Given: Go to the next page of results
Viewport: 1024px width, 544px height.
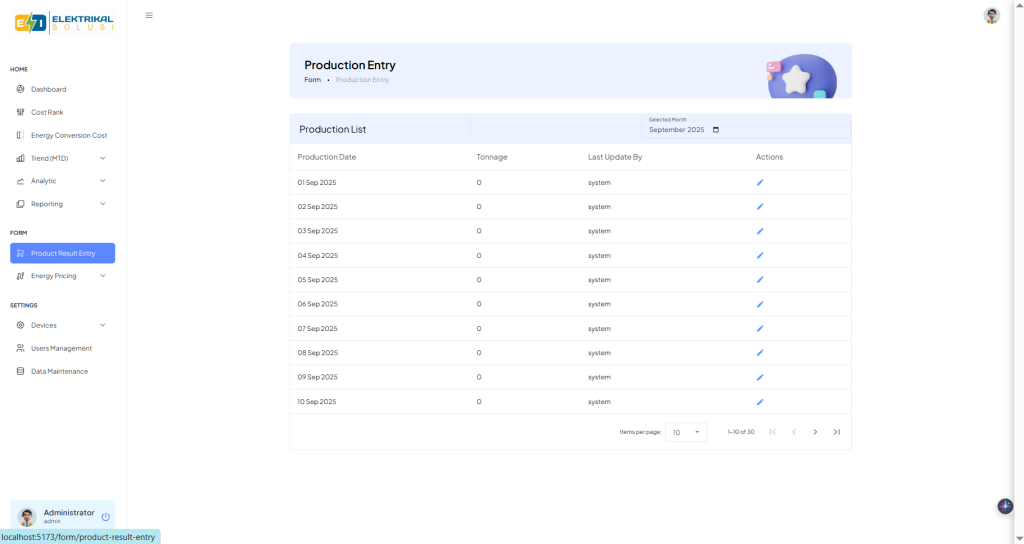Looking at the screenshot, I should tap(815, 432).
